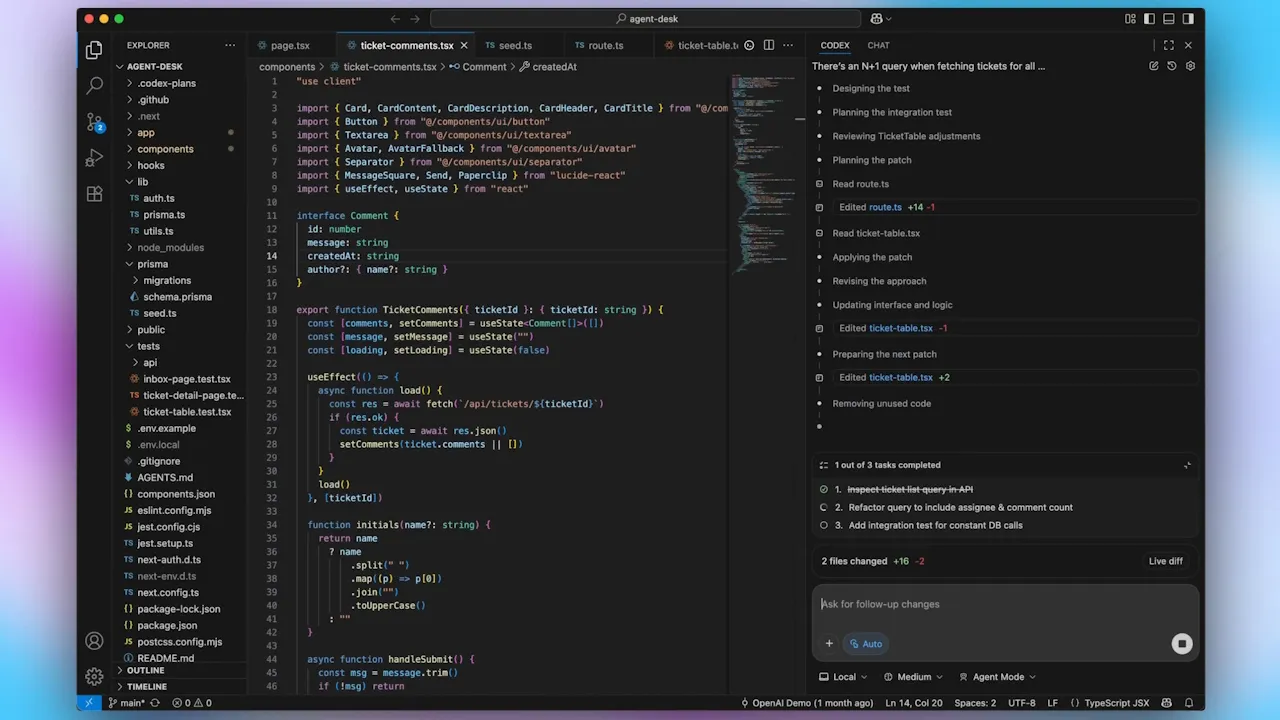1280x720 pixels.
Task: Open Codex settings gear icon
Action: click(x=1190, y=66)
